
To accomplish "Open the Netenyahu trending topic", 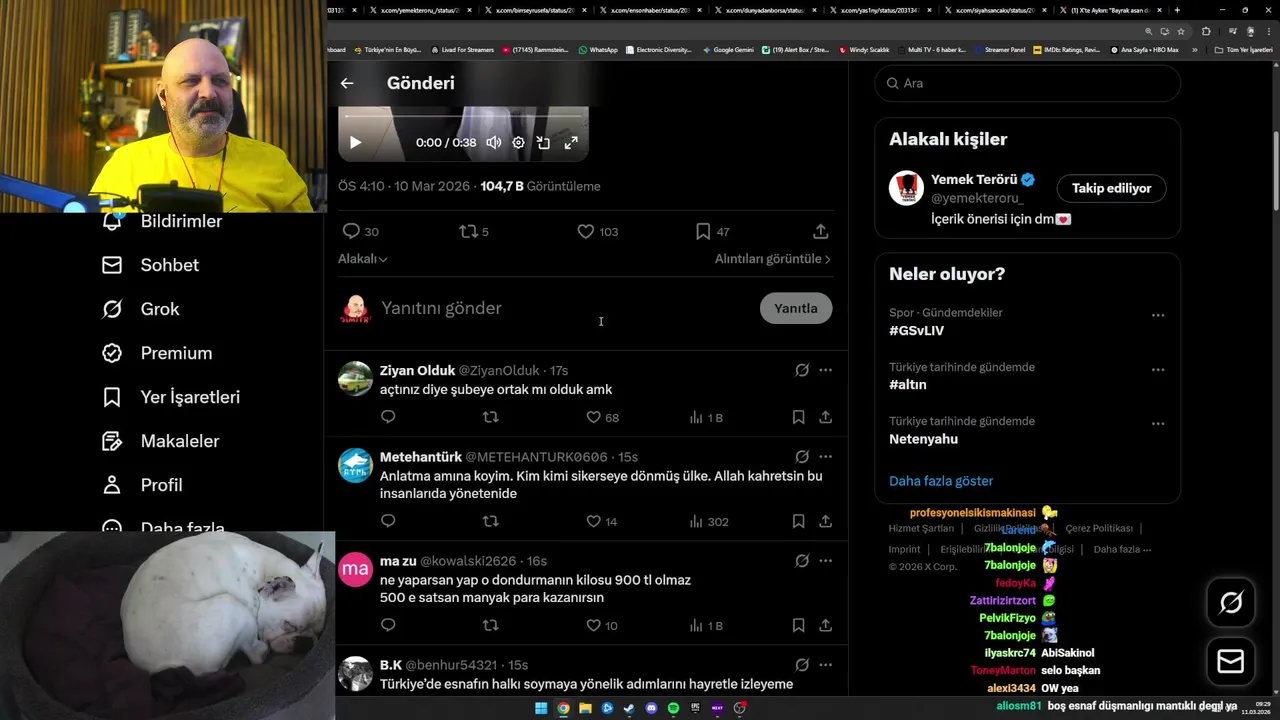I will pos(923,439).
